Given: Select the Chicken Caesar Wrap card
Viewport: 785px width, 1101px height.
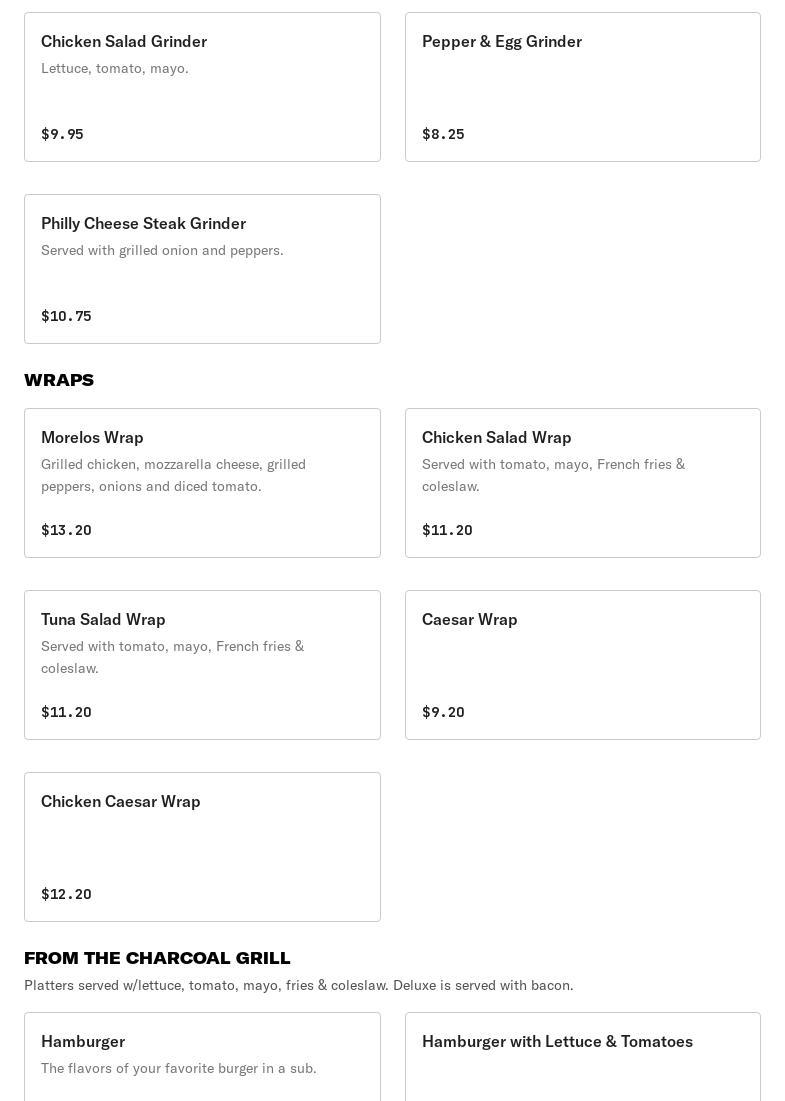Looking at the screenshot, I should (x=202, y=847).
